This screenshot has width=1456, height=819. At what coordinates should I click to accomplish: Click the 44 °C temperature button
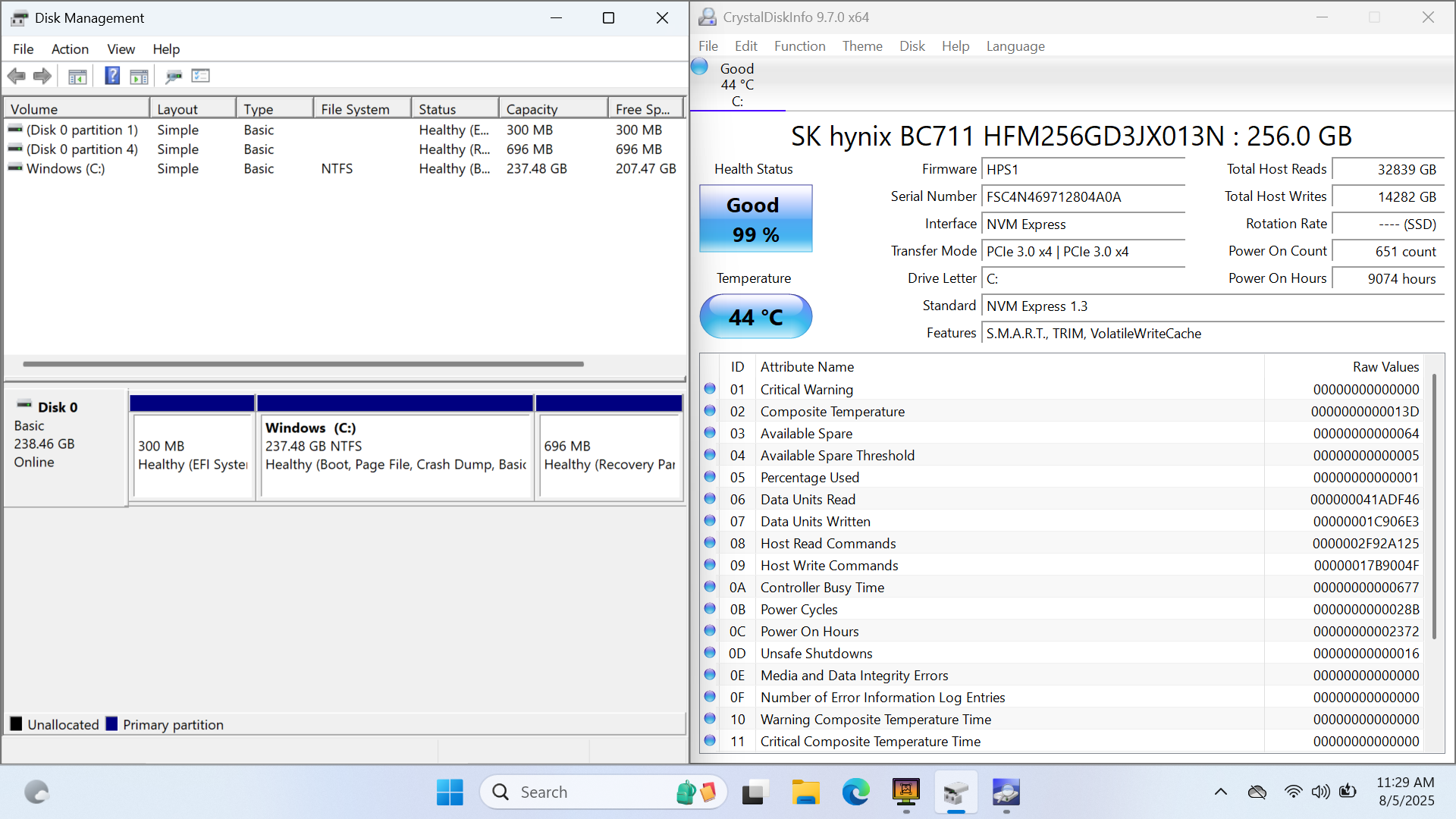pyautogui.click(x=755, y=317)
